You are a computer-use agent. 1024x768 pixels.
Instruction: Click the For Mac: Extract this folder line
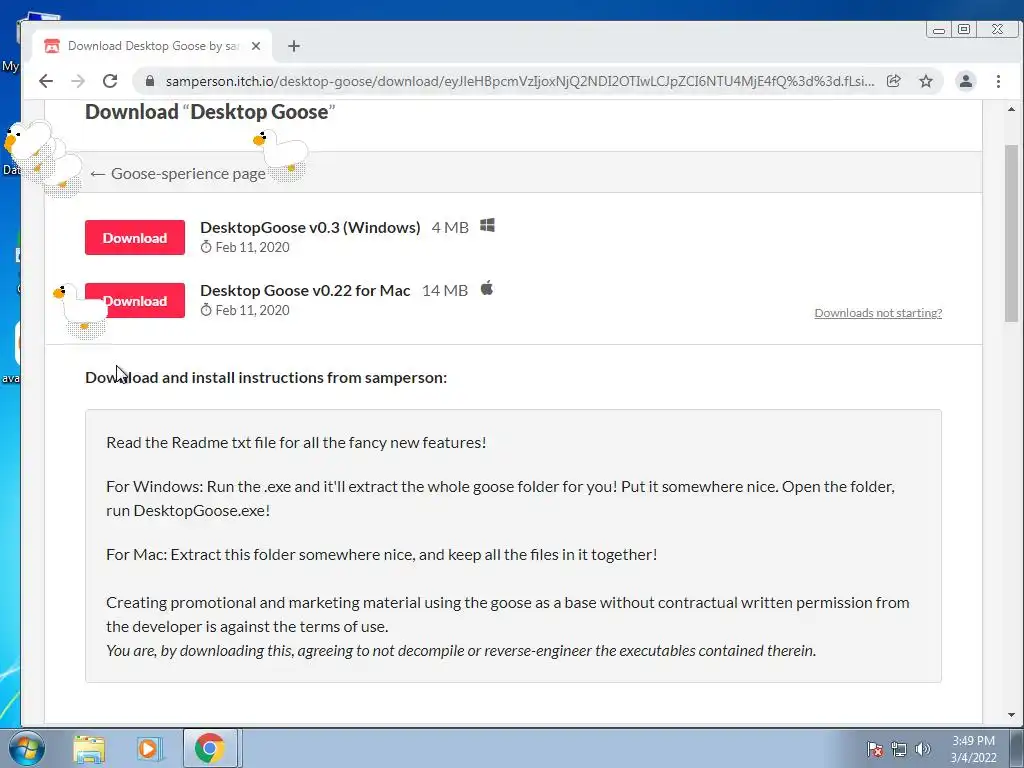click(x=381, y=554)
